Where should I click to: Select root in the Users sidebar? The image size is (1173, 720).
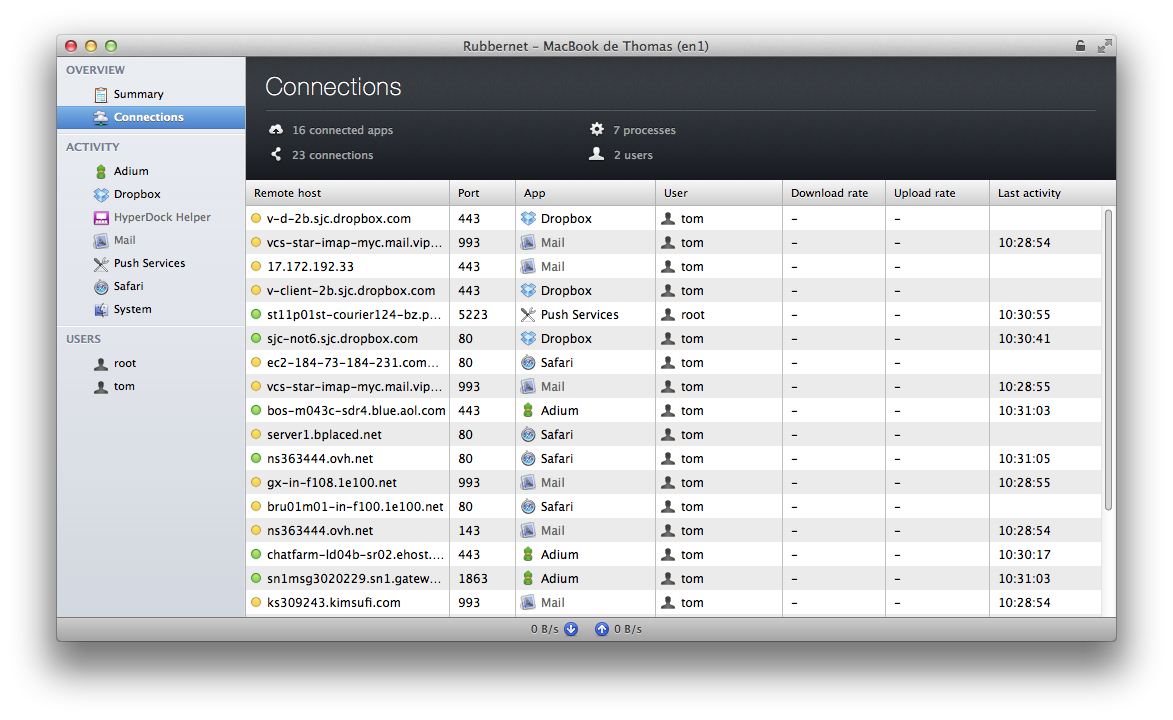[x=125, y=364]
